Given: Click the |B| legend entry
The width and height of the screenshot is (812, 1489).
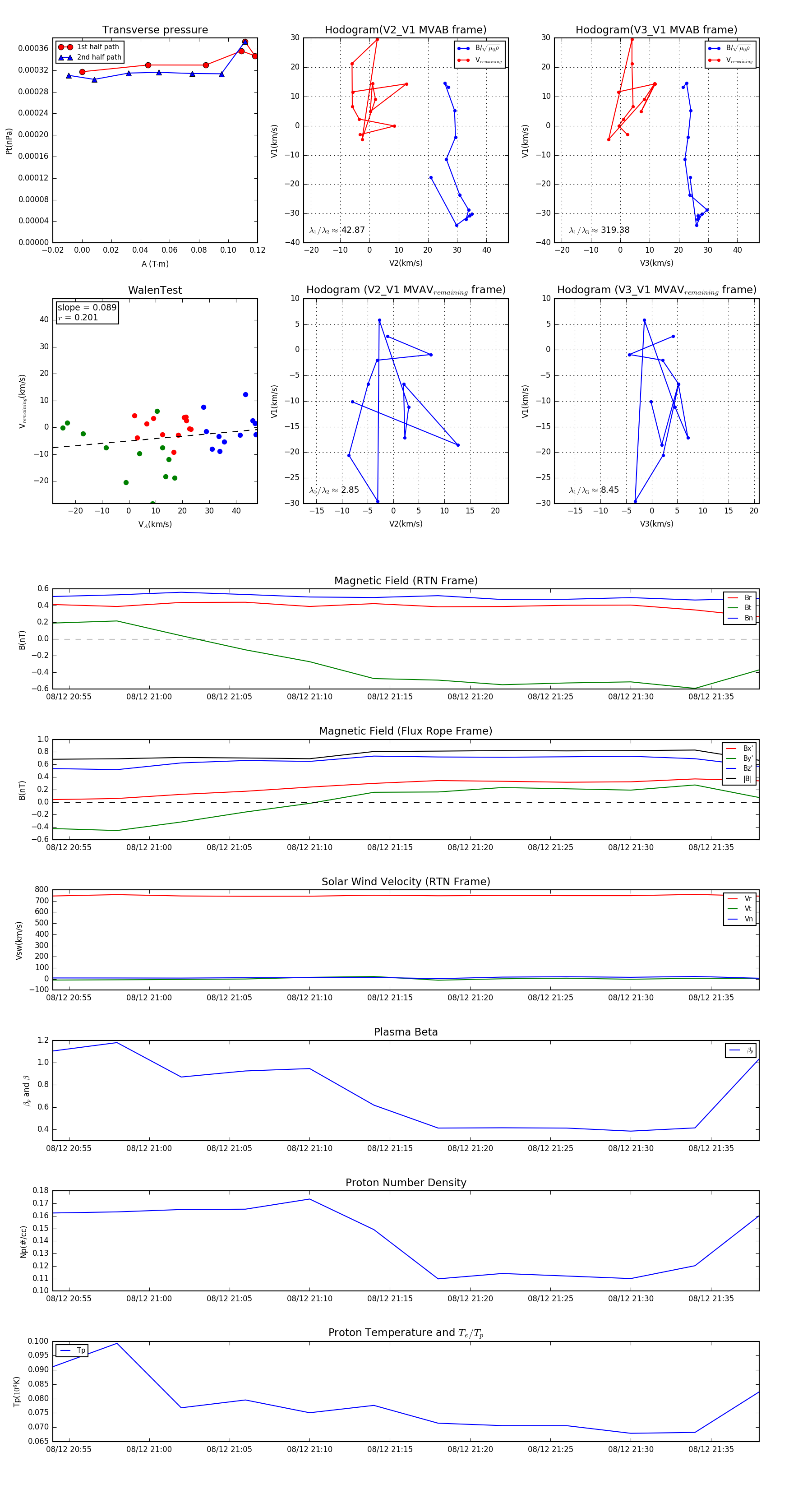Looking at the screenshot, I should (739, 779).
